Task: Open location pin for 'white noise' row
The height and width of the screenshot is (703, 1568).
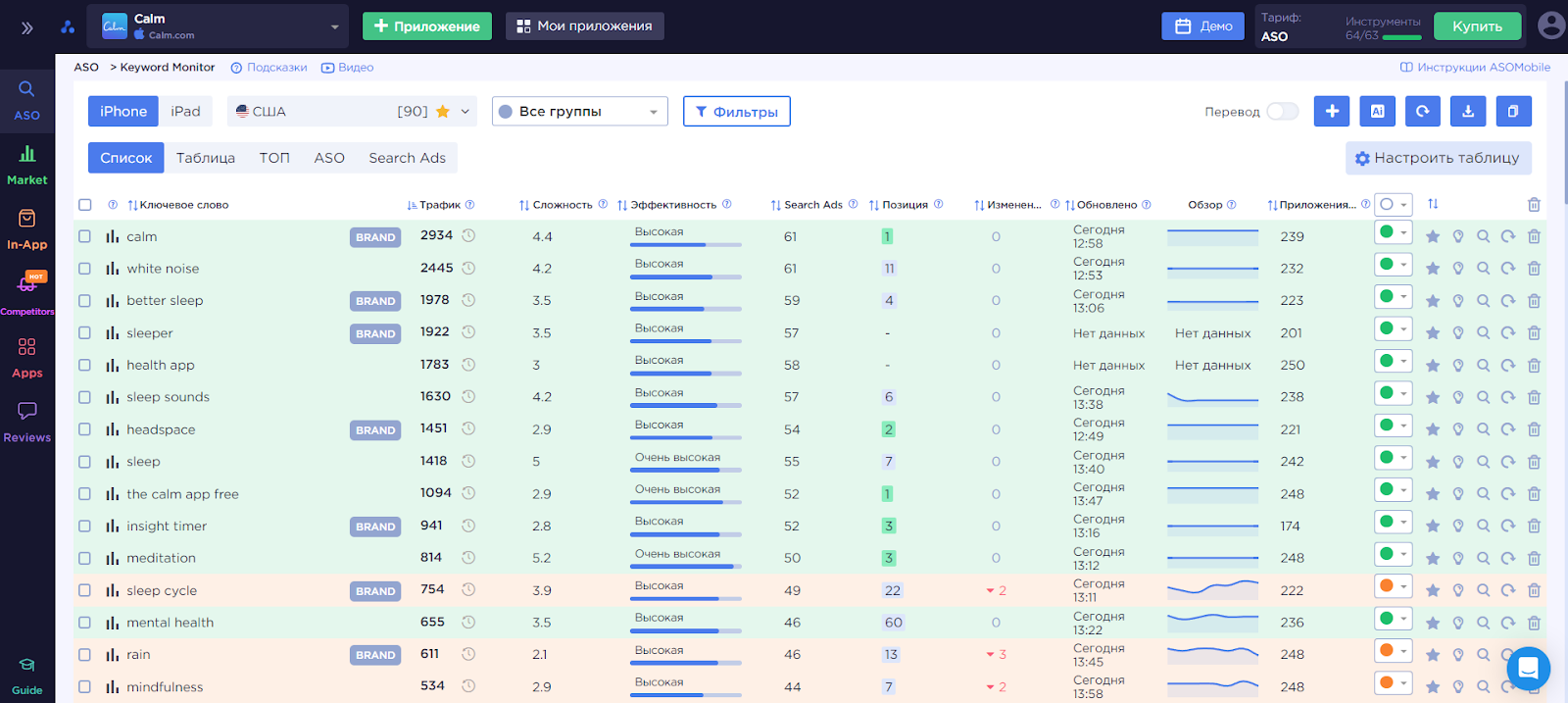Action: coord(1458,269)
